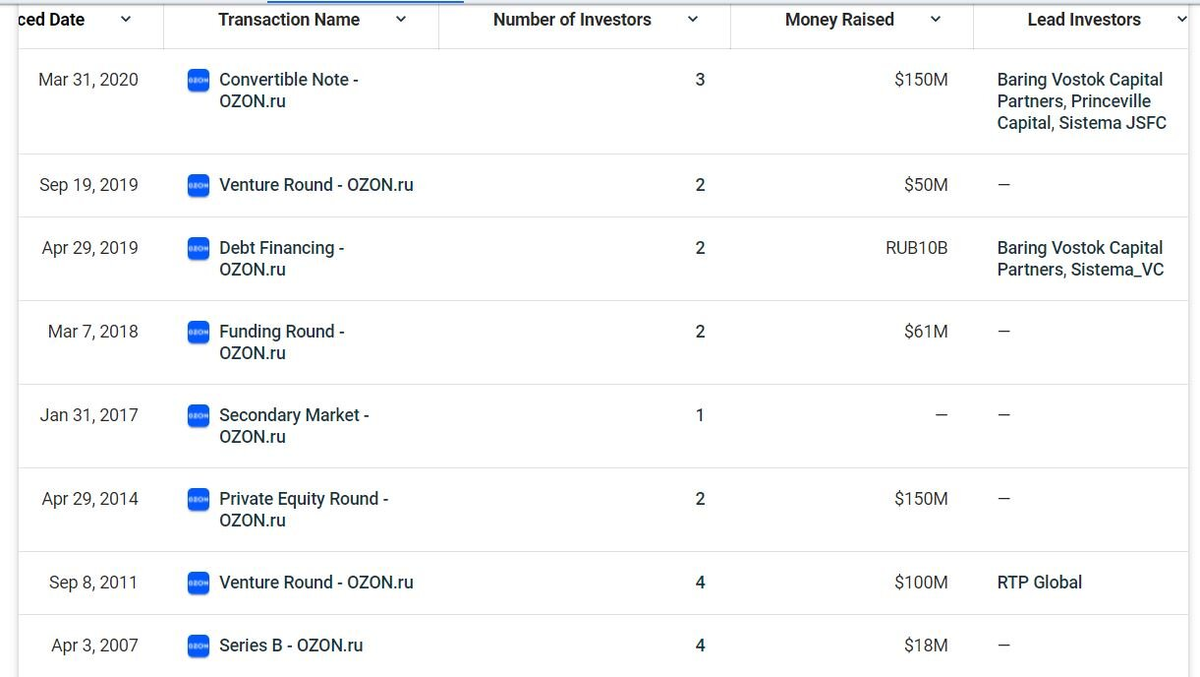Click the Transaction Name column header

point(289,19)
